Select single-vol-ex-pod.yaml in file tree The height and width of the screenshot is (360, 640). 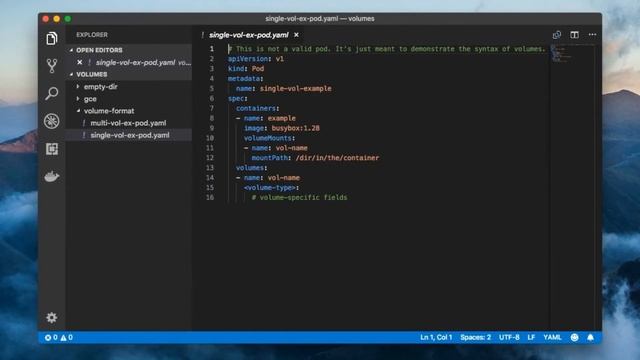130,135
